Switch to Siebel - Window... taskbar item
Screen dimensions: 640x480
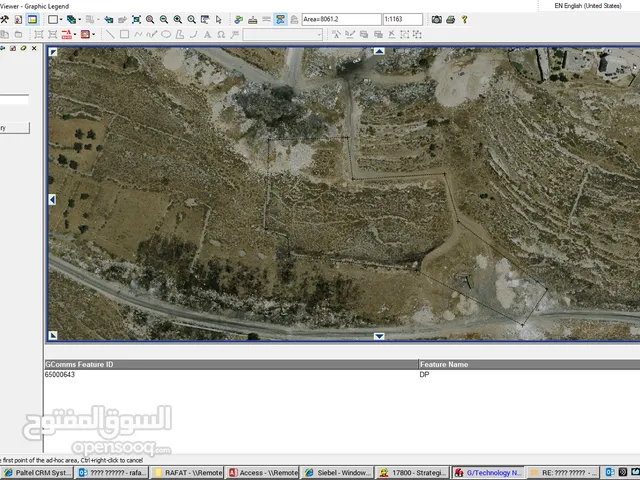tap(338, 473)
